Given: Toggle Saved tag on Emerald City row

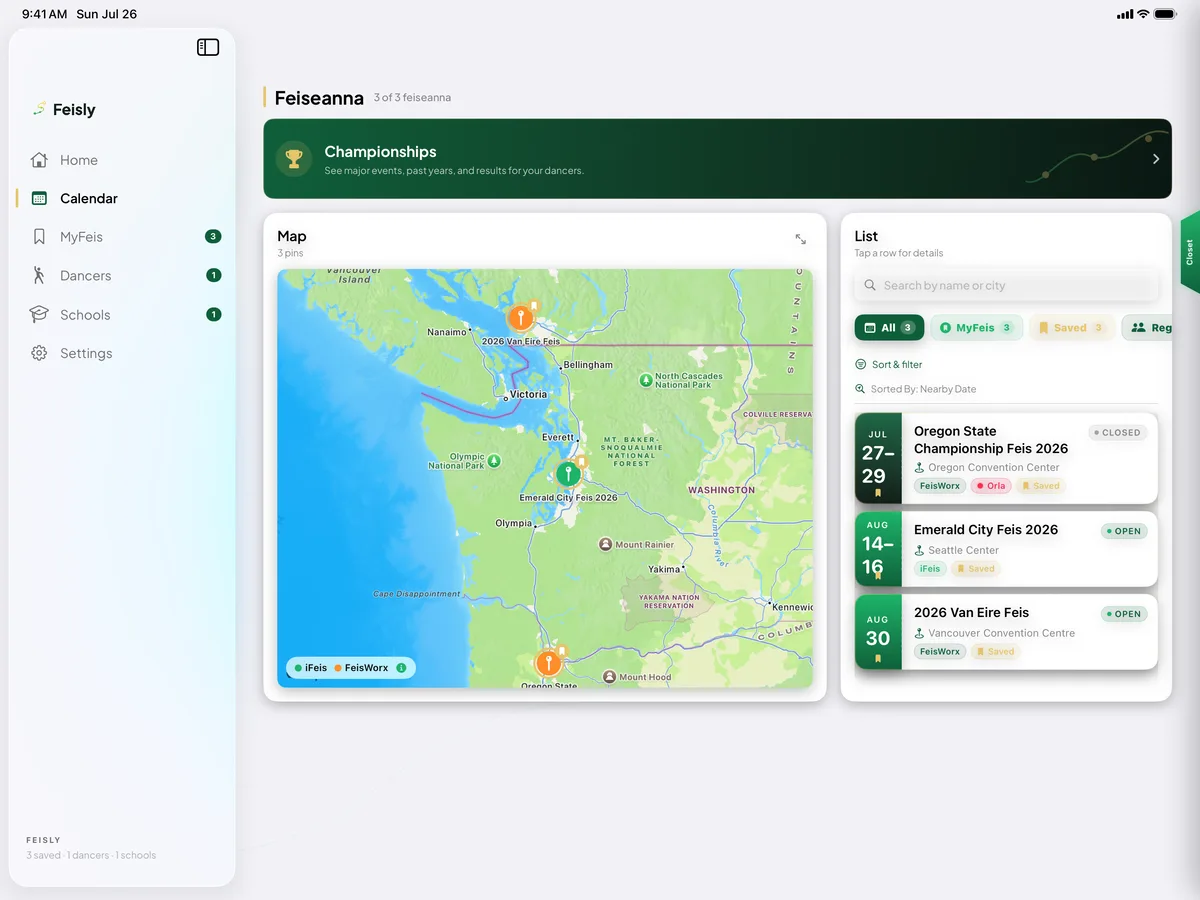Looking at the screenshot, I should 976,569.
